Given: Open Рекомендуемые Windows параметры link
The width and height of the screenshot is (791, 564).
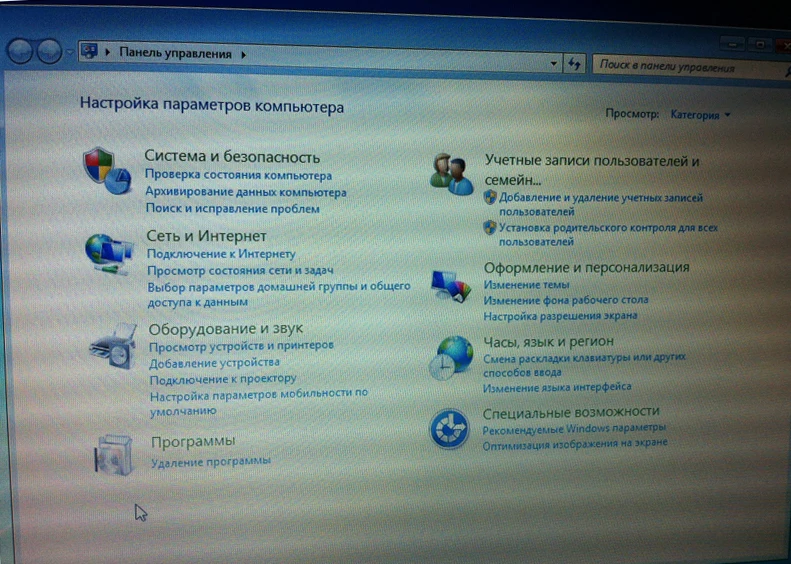Looking at the screenshot, I should tap(574, 429).
